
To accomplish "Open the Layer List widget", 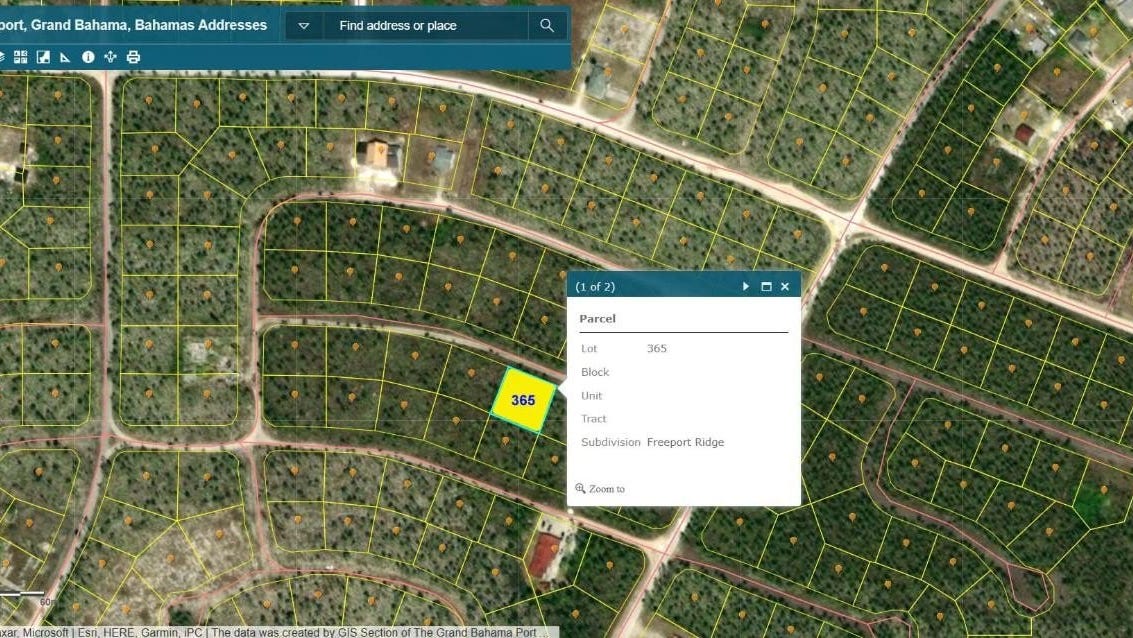I will point(5,57).
